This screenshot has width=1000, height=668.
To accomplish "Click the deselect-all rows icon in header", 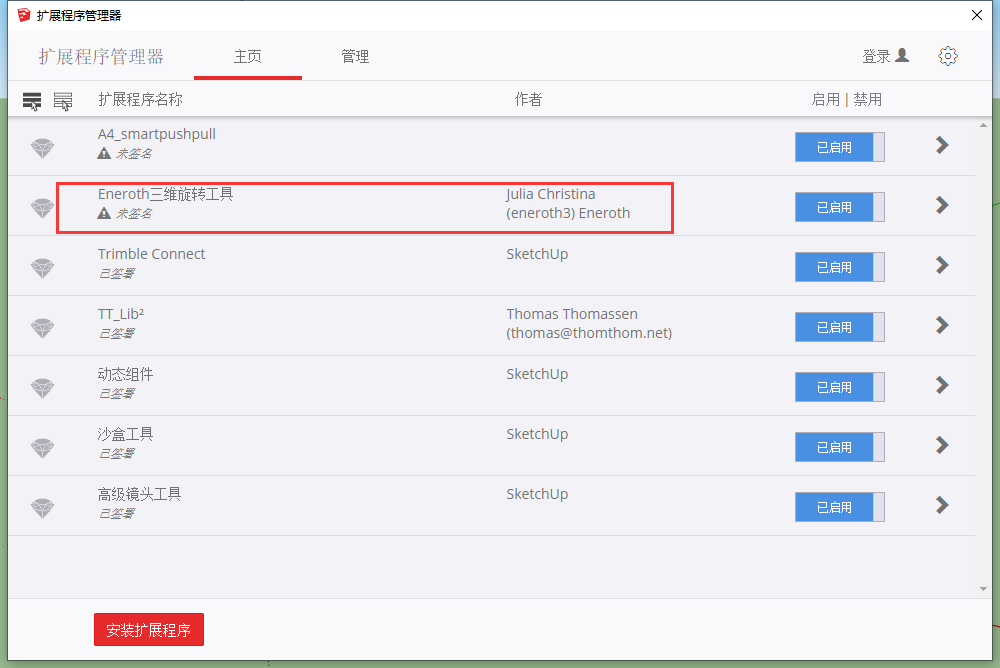I will [x=62, y=101].
